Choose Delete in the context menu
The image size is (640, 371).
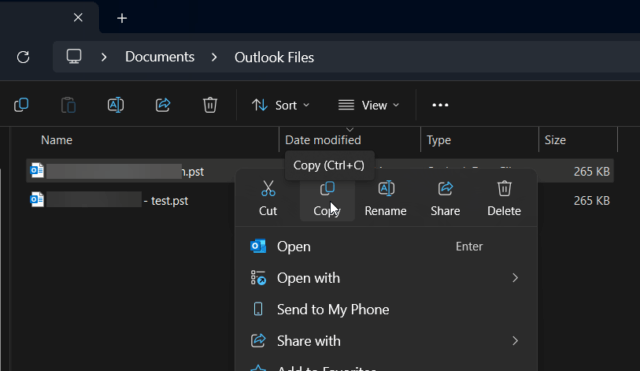coord(504,198)
